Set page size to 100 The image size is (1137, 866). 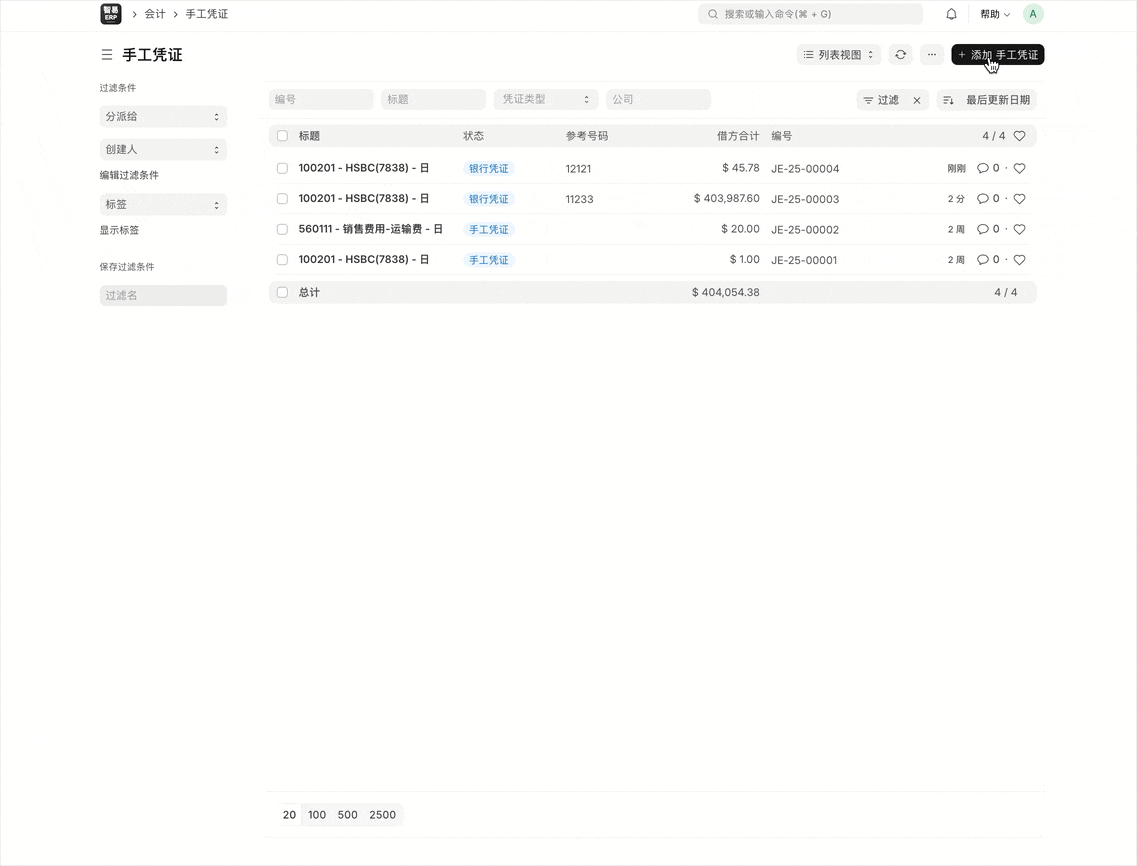tap(317, 815)
